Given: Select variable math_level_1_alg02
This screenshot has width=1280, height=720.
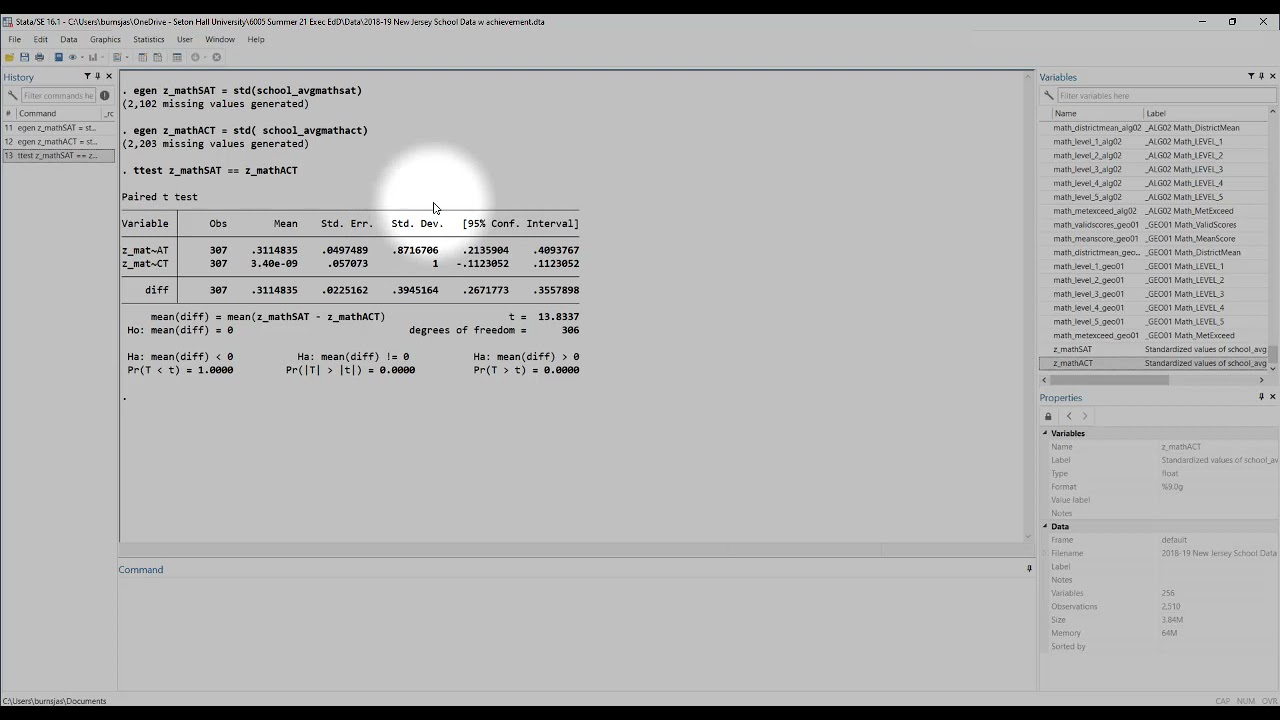Looking at the screenshot, I should 1154,141.
